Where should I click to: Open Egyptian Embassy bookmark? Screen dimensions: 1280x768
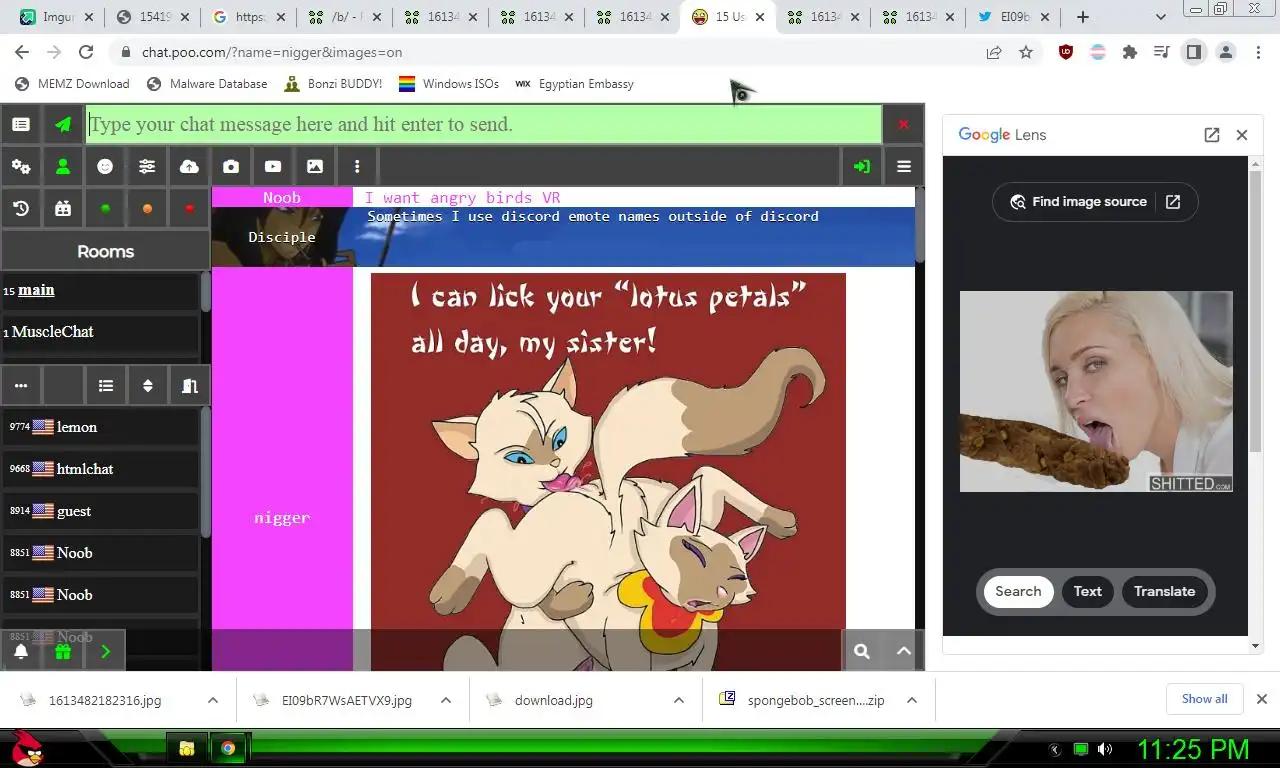pos(575,84)
